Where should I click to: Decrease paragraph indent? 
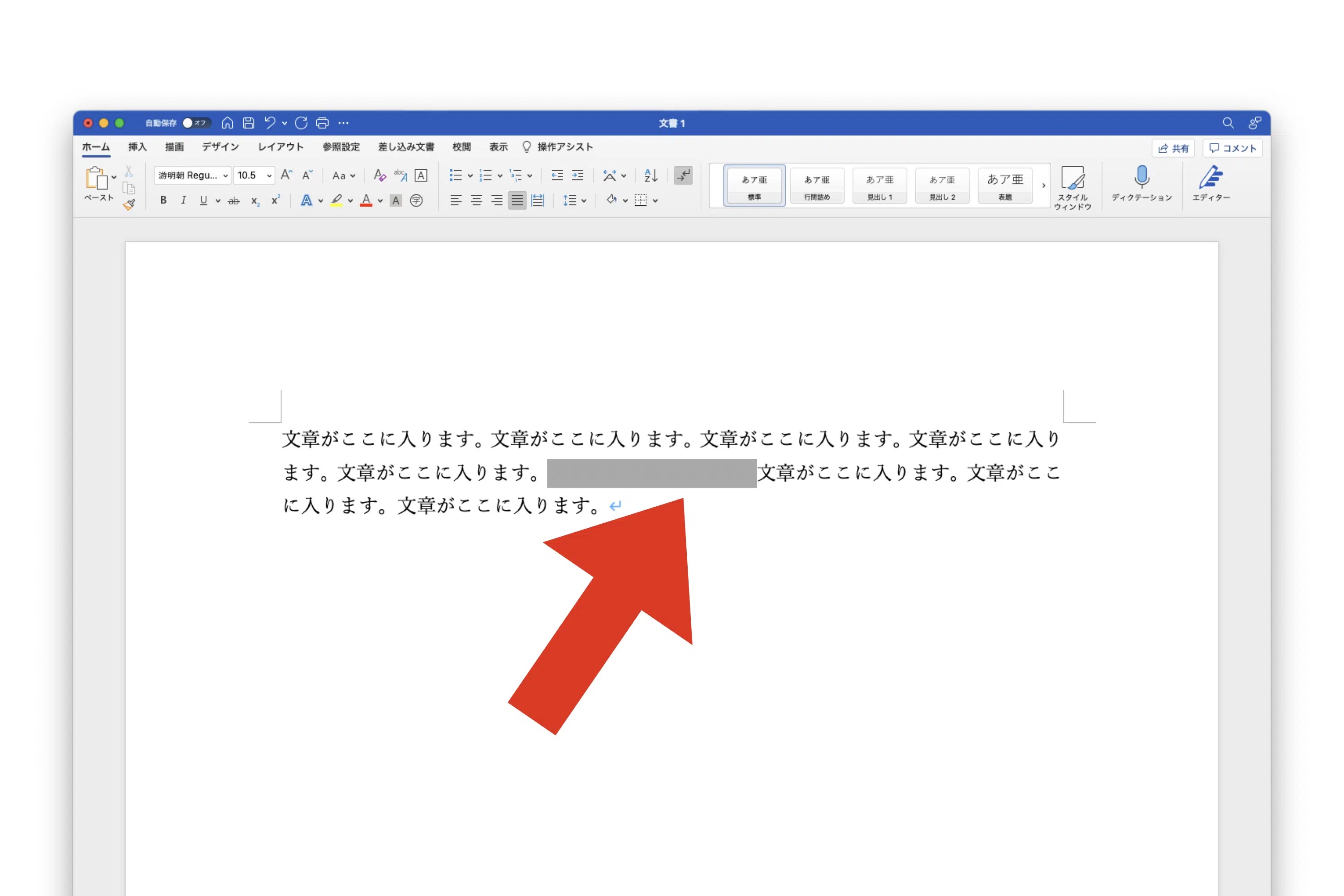tap(557, 176)
